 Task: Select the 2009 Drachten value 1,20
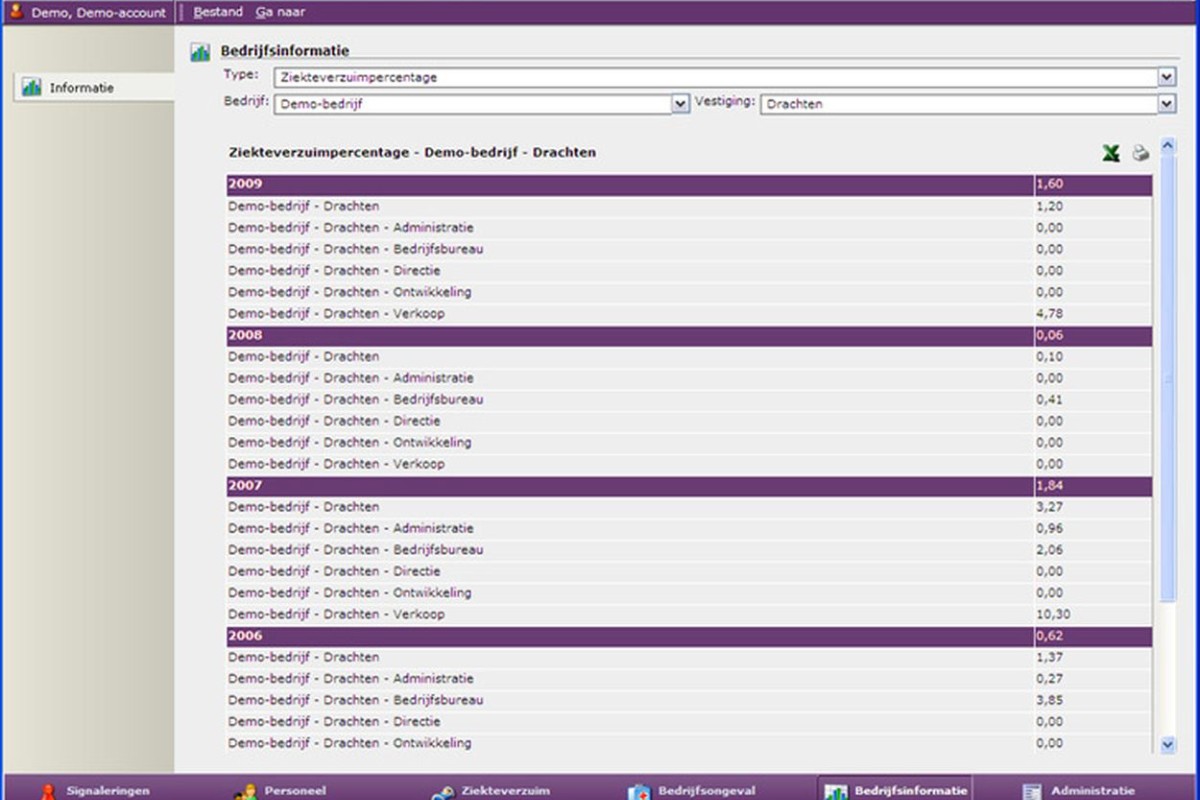1050,206
